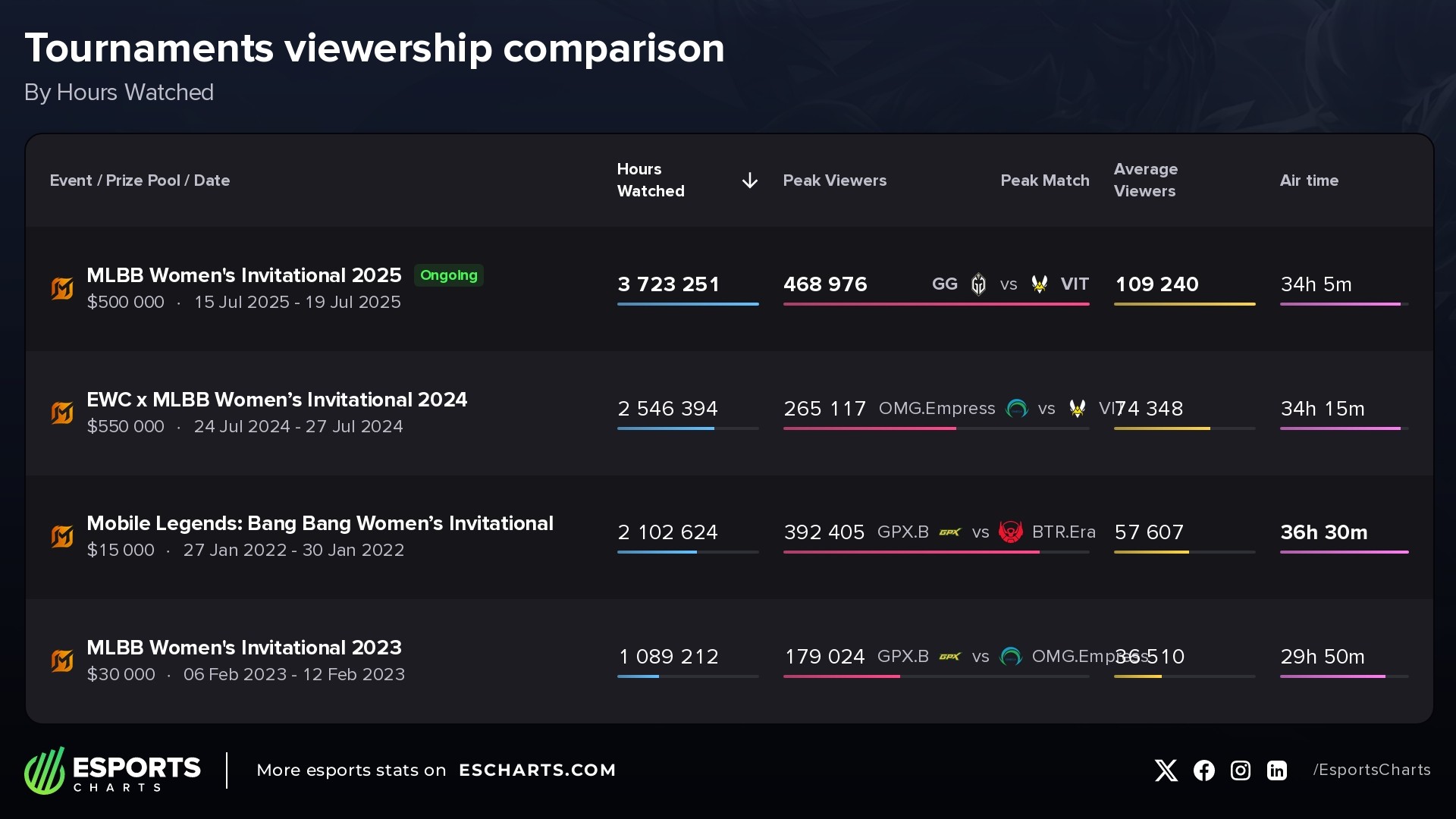Sort by Peak Viewers column header

(x=834, y=180)
